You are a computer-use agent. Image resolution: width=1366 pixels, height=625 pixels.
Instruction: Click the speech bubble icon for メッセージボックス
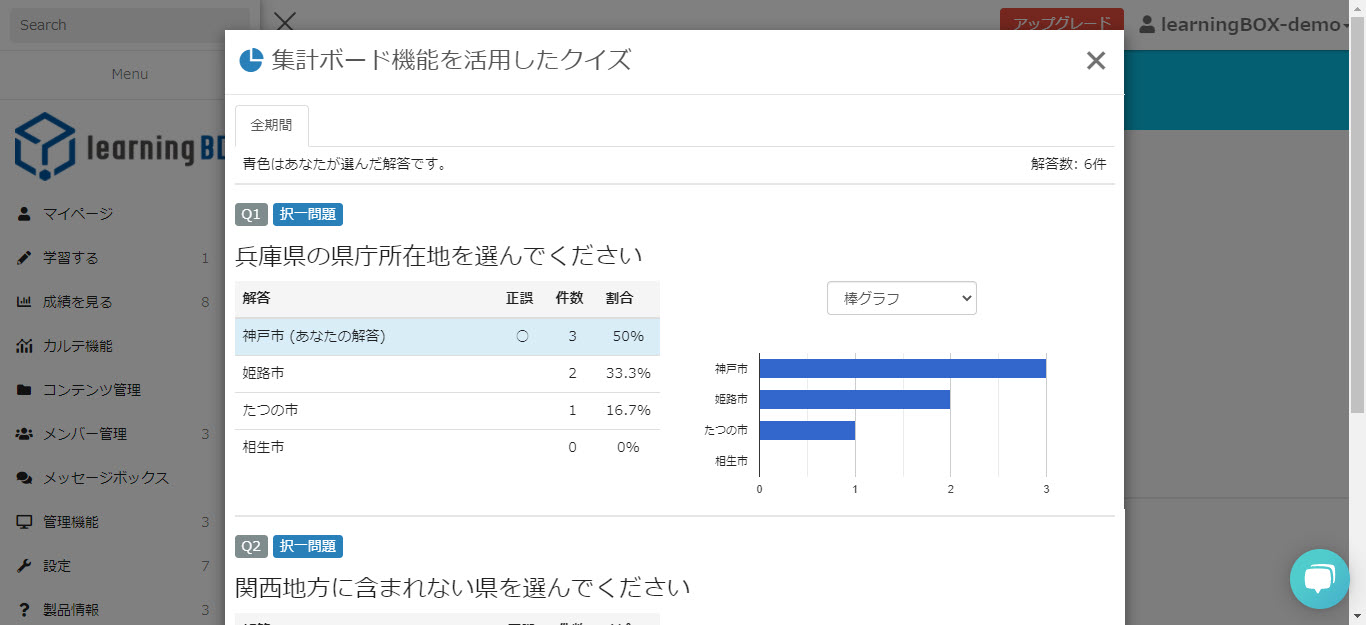24,478
